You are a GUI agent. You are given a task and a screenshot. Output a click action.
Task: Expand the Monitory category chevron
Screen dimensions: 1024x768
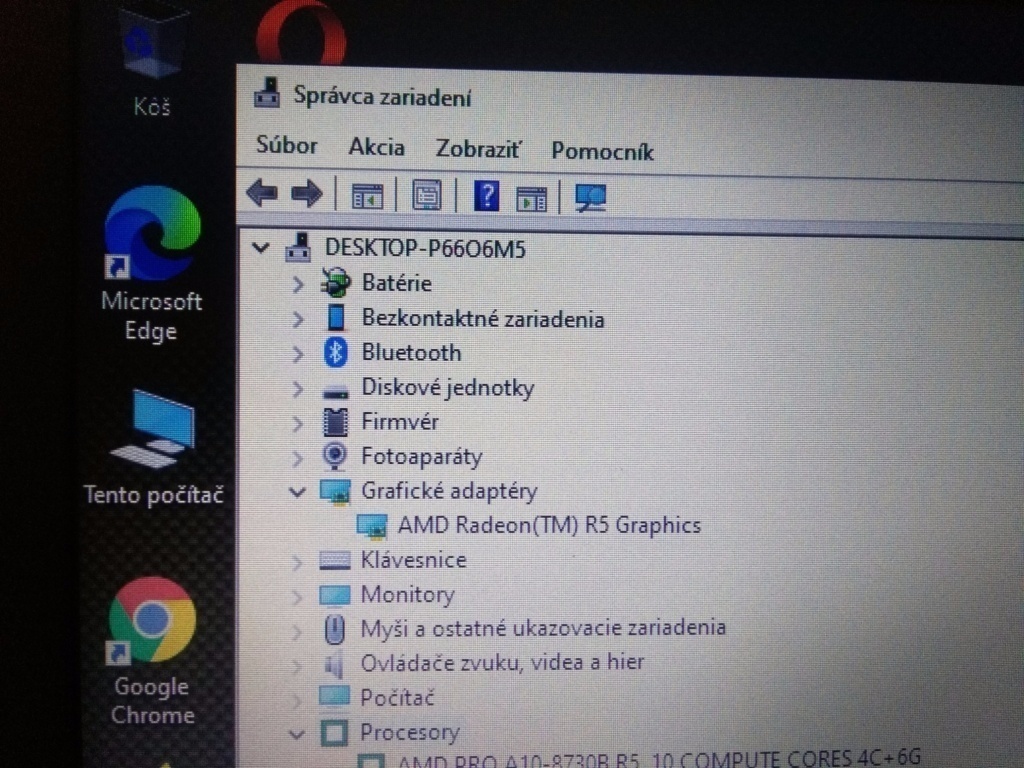tap(296, 595)
